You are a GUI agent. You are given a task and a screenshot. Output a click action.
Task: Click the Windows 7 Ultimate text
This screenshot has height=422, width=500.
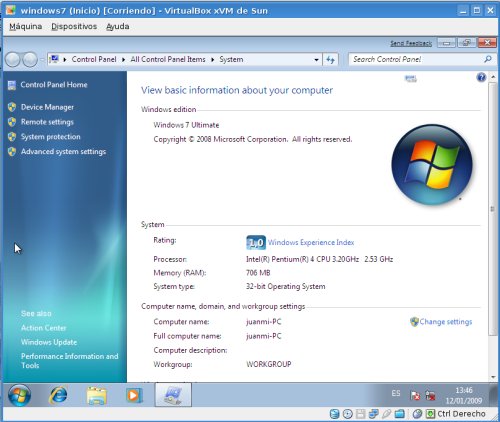[x=186, y=125]
